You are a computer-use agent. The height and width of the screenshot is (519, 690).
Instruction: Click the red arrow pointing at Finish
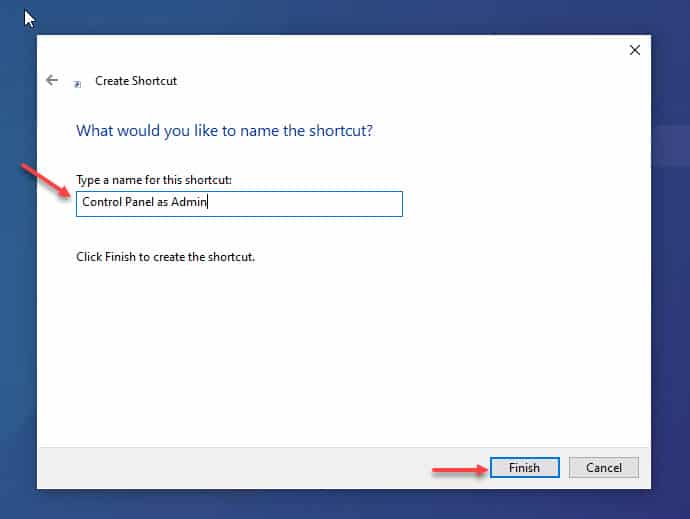460,470
